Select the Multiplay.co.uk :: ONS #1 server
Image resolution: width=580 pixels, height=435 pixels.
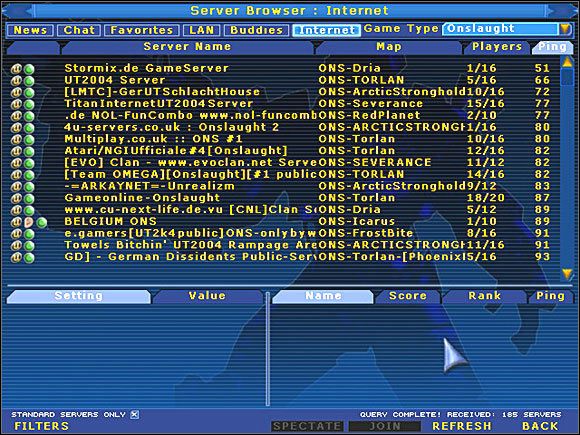coord(154,139)
